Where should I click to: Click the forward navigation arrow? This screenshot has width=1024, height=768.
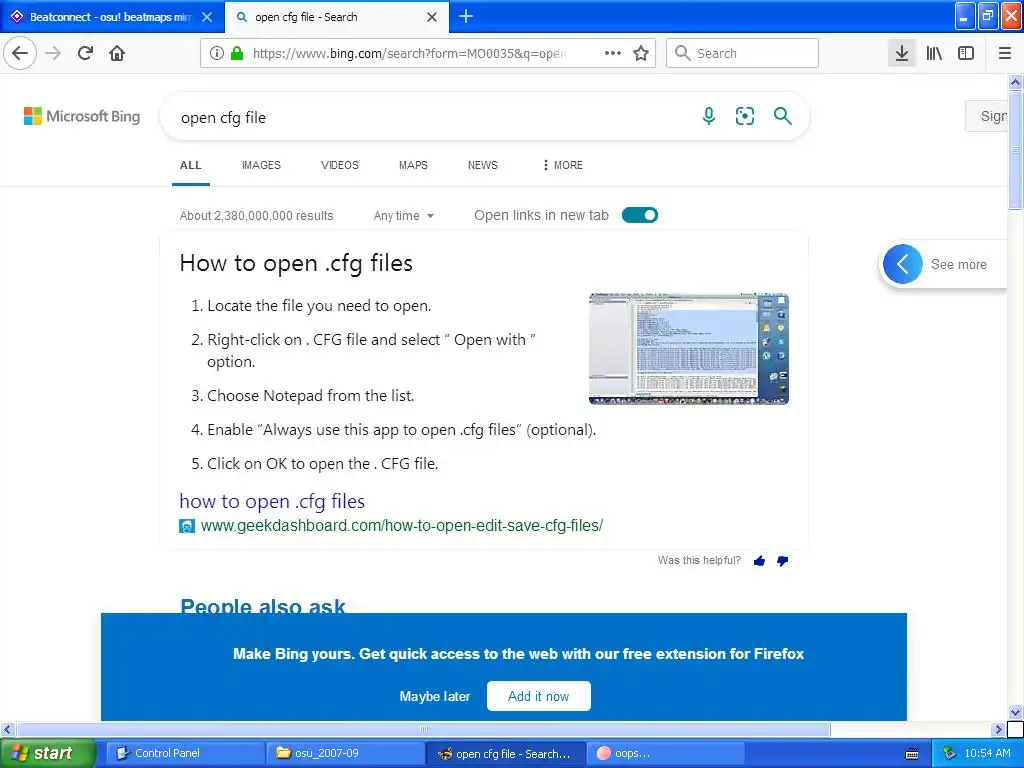tap(53, 54)
